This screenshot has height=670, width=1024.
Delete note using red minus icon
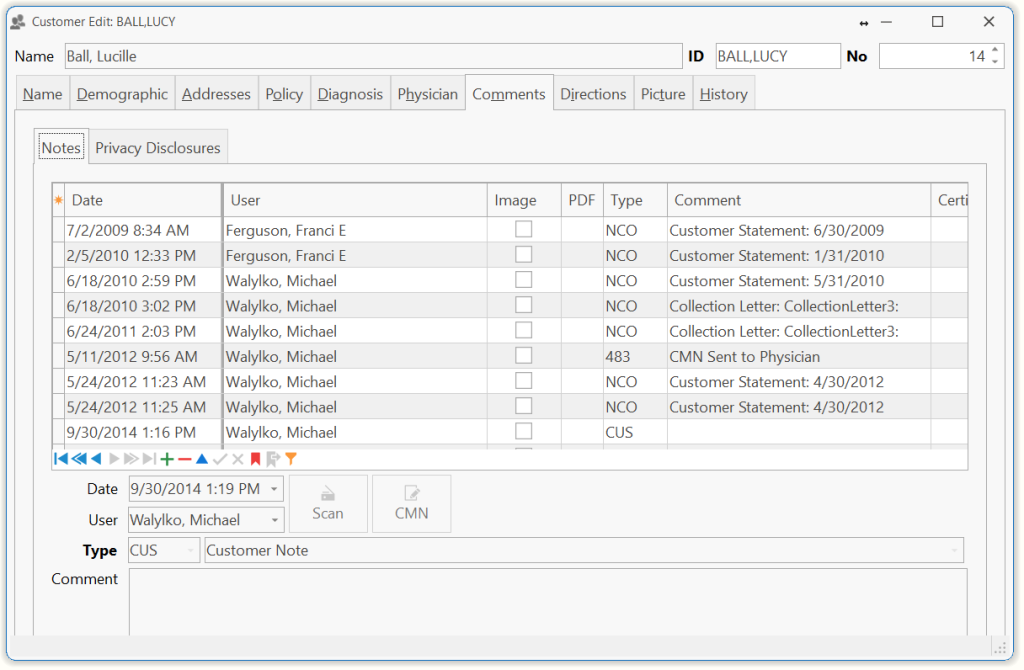184,459
